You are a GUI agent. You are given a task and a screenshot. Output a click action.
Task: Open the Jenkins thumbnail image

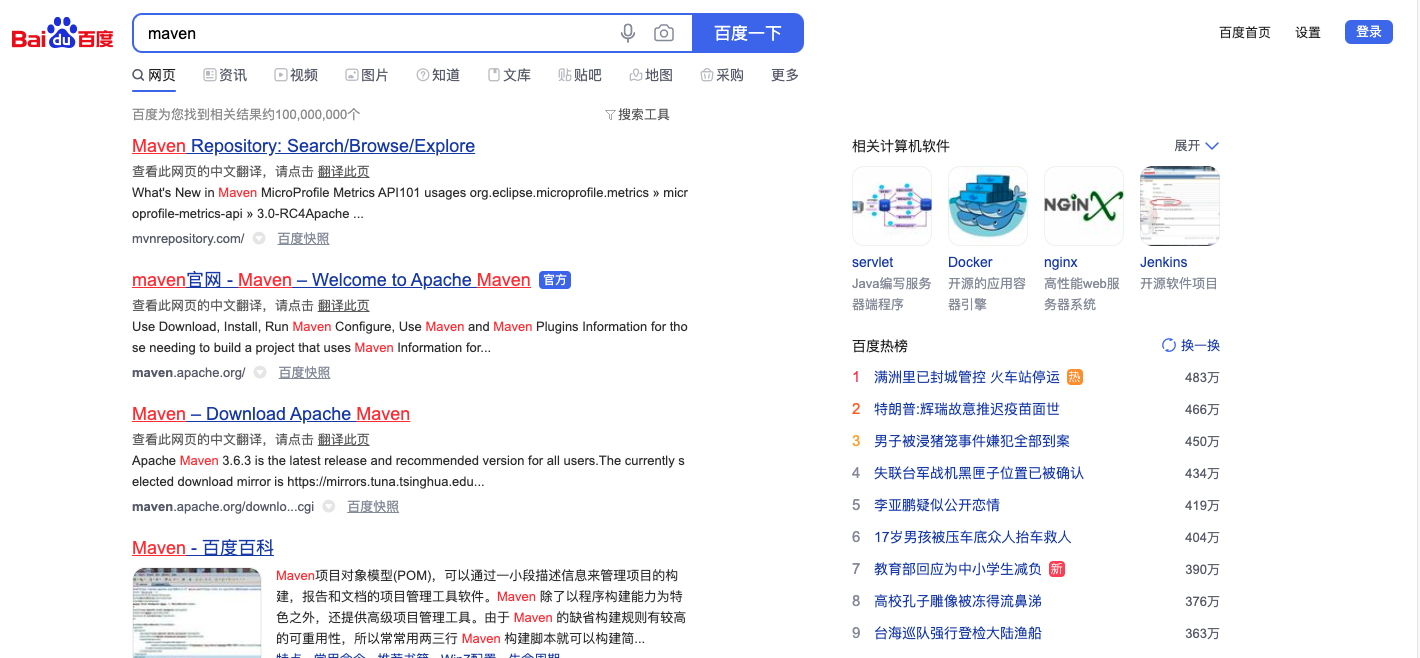1180,206
